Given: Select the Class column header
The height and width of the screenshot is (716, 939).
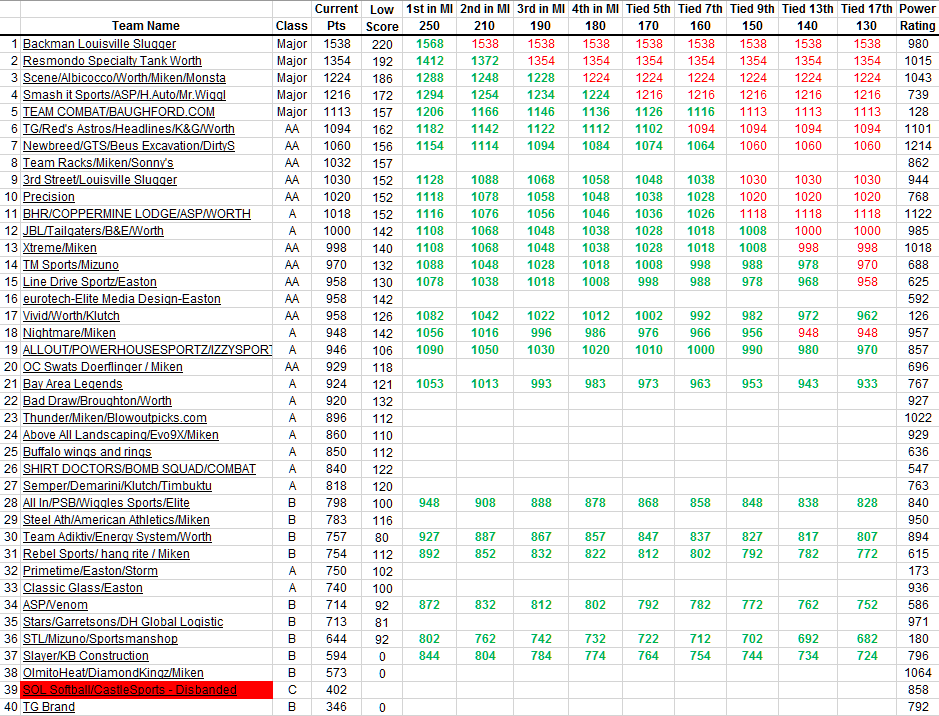Looking at the screenshot, I should point(292,26).
